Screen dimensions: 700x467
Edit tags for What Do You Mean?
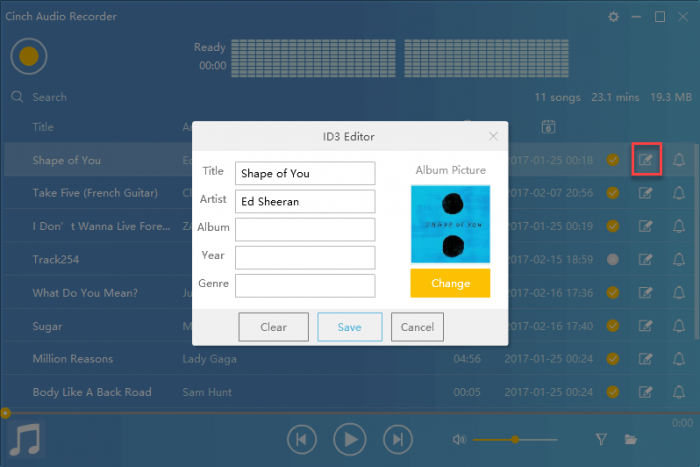click(646, 293)
